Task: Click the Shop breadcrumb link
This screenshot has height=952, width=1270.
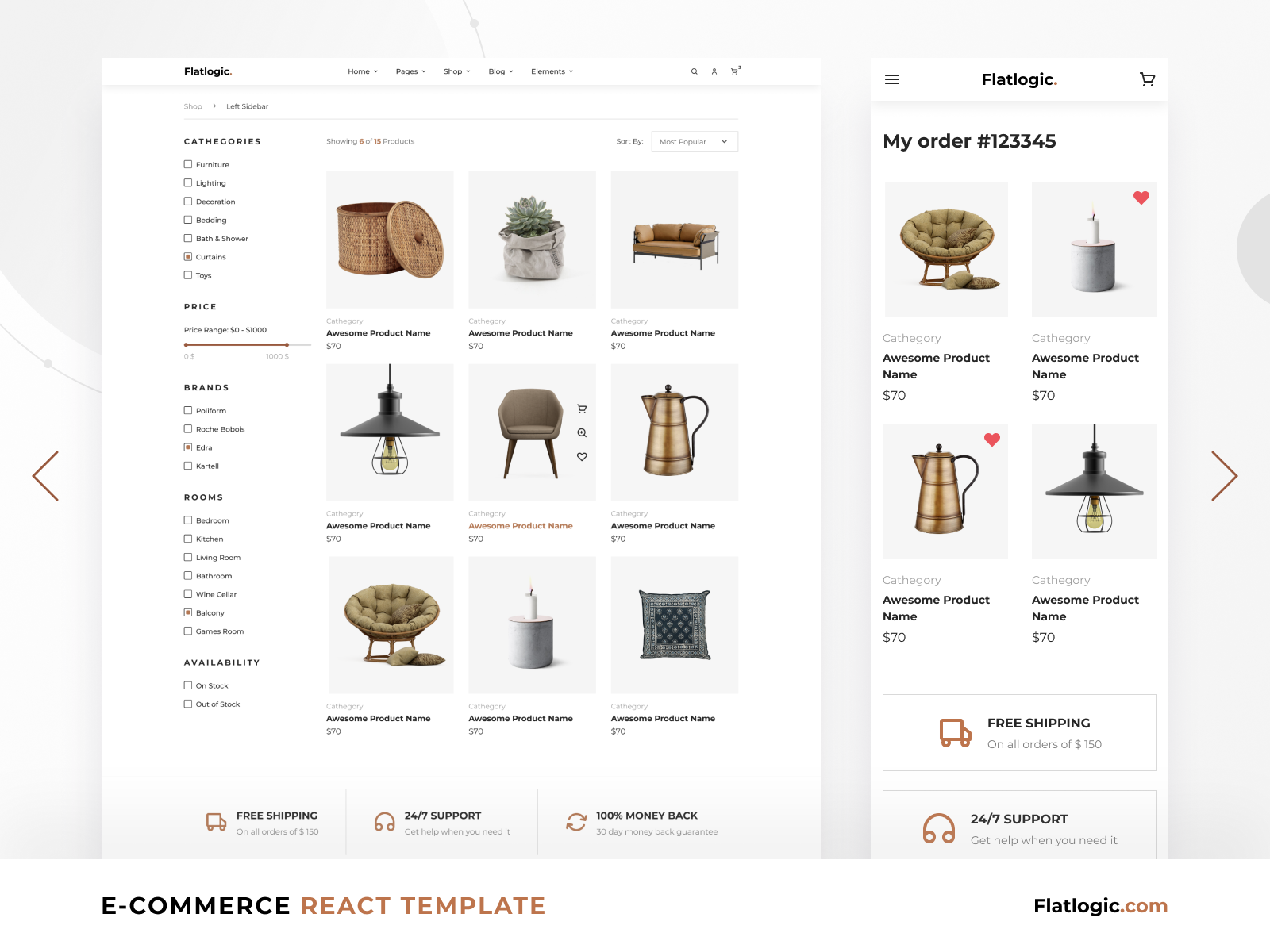Action: pos(193,106)
